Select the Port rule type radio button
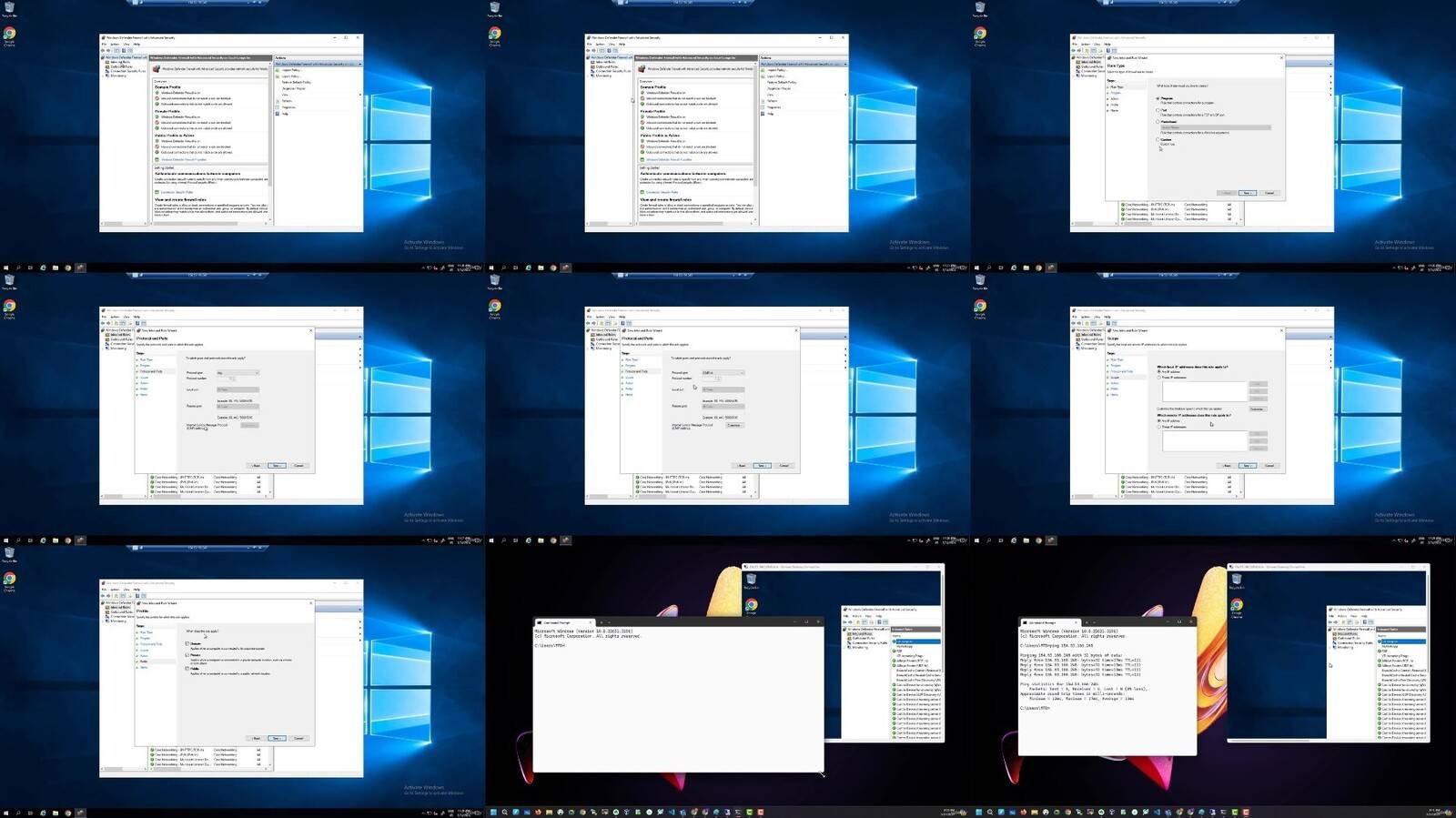Viewport: 1456px width, 818px height. pyautogui.click(x=1158, y=110)
